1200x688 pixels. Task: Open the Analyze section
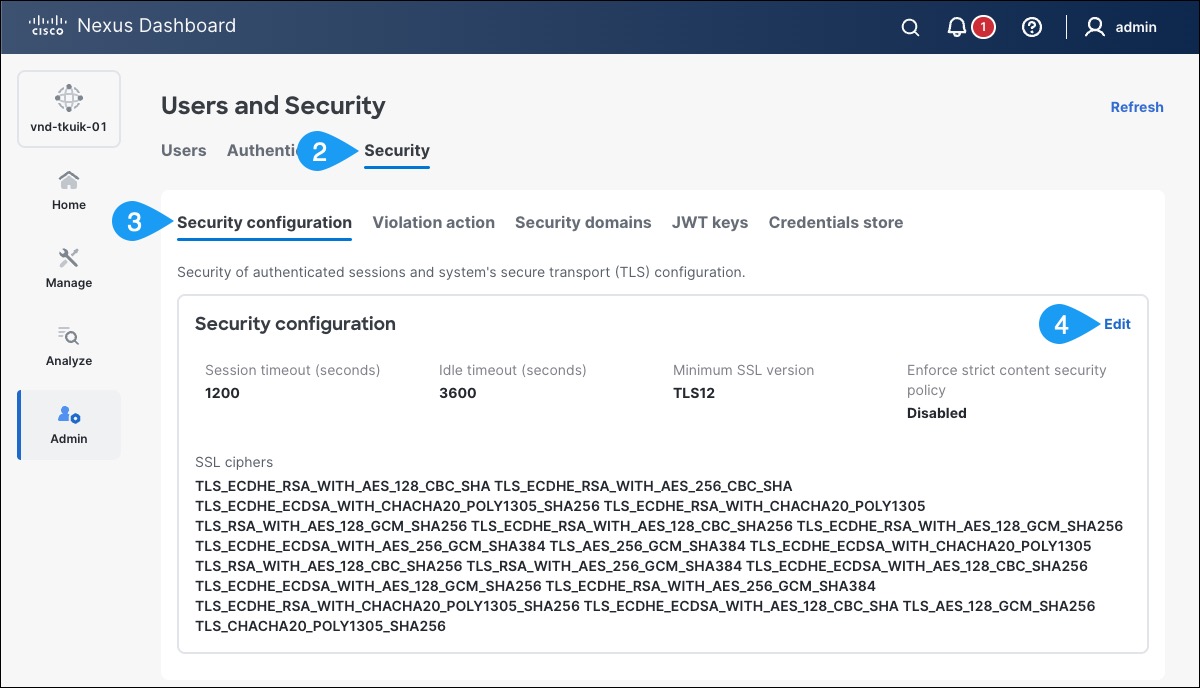click(x=68, y=349)
